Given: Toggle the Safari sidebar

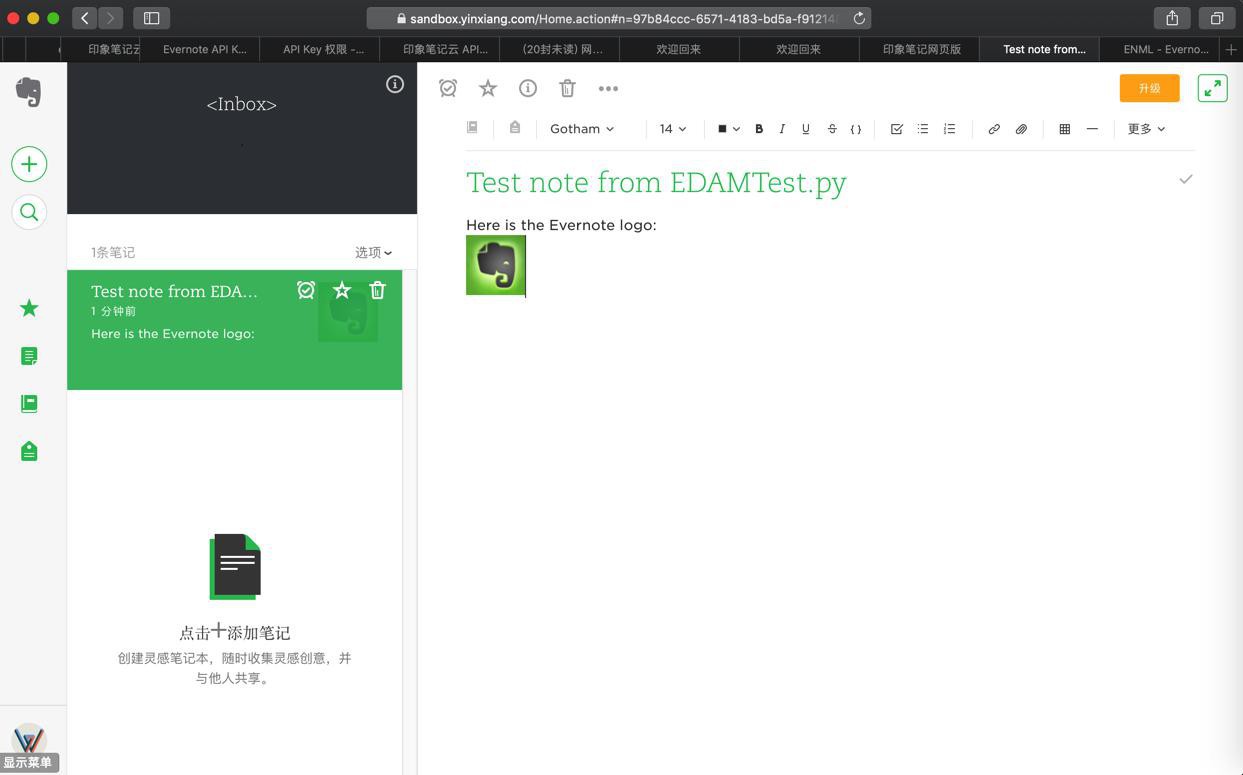Looking at the screenshot, I should click(152, 18).
